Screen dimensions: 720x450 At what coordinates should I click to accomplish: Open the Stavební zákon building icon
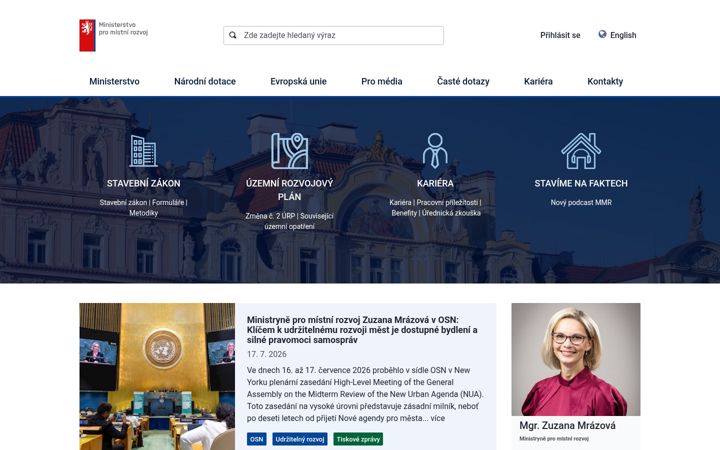(x=143, y=151)
